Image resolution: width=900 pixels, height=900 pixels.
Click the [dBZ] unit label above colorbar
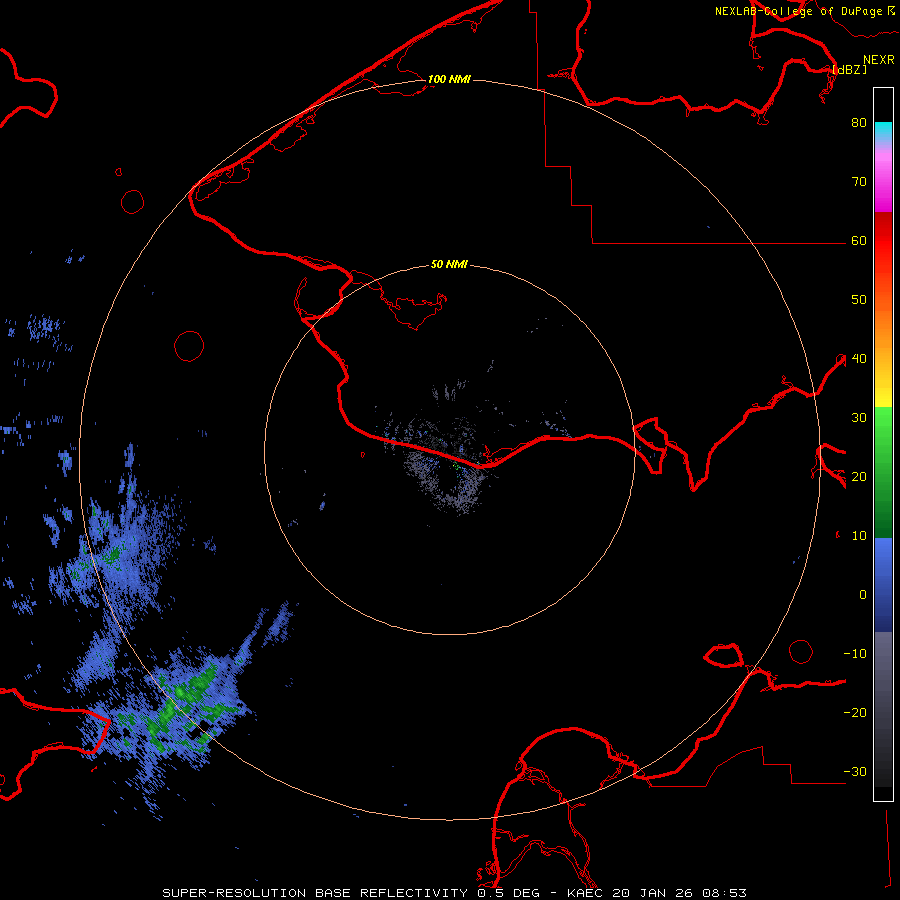850,69
